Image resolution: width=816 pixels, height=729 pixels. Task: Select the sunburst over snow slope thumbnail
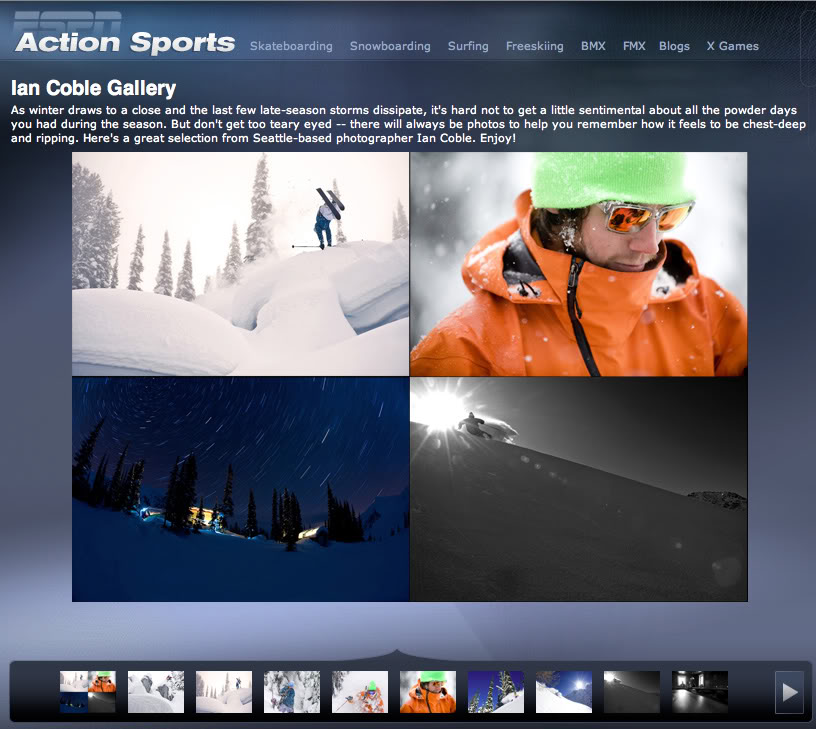coord(564,692)
